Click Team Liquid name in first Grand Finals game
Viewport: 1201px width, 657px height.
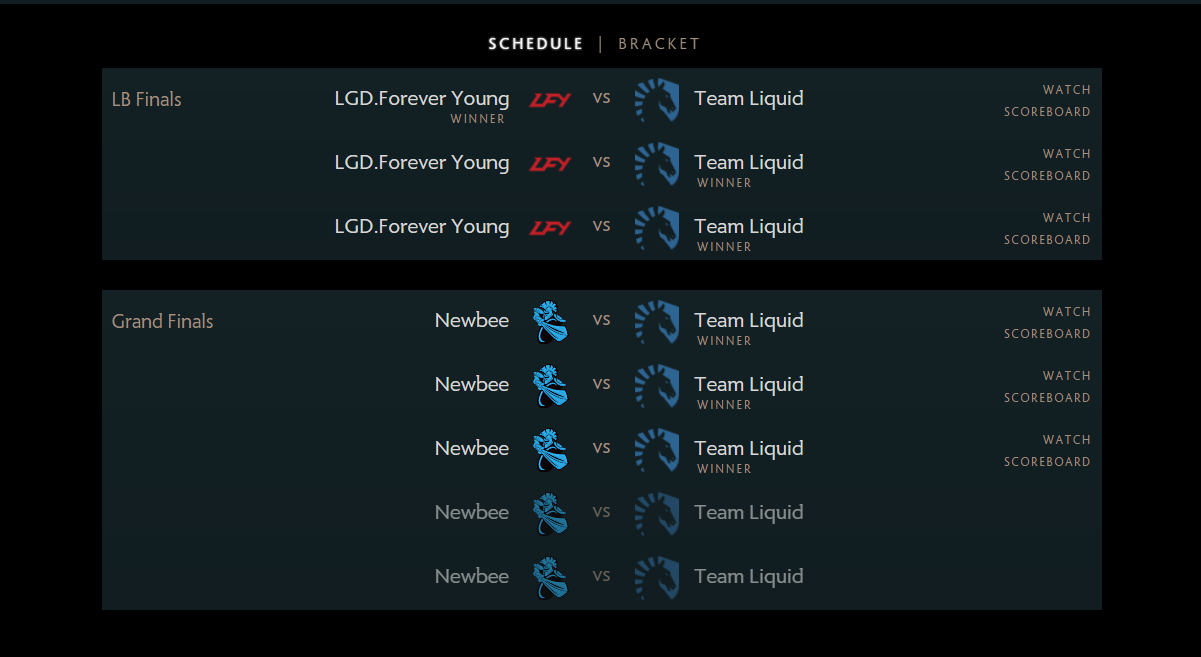(x=749, y=320)
